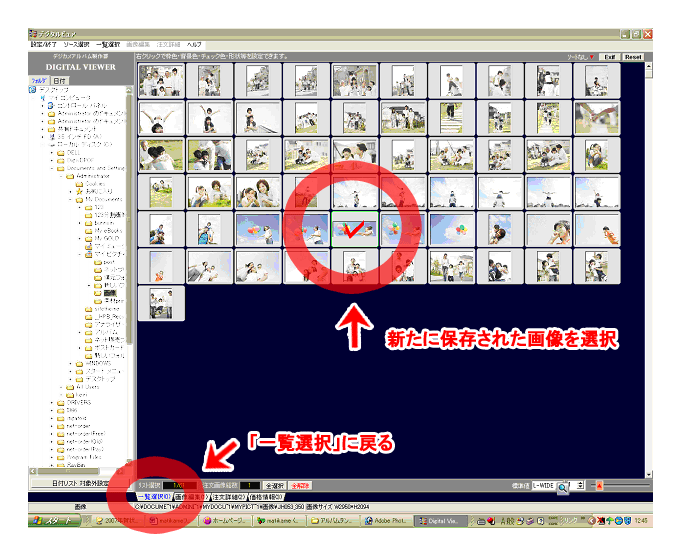The image size is (682, 557).
Task: Click the thumbnail pane scroll-down arrow
Action: coord(649,475)
